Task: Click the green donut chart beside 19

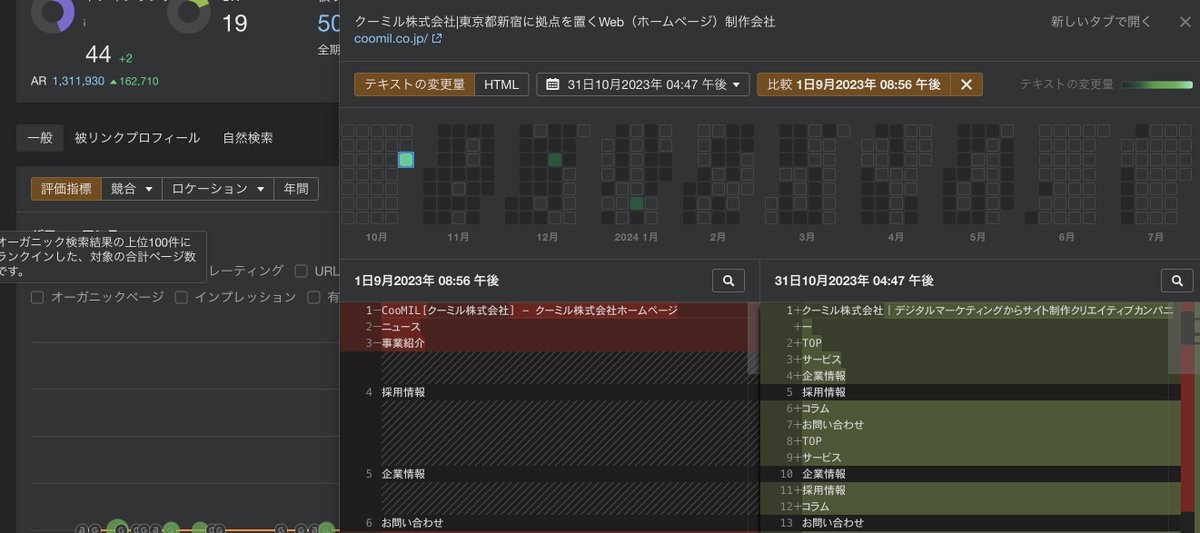Action: coord(188,12)
